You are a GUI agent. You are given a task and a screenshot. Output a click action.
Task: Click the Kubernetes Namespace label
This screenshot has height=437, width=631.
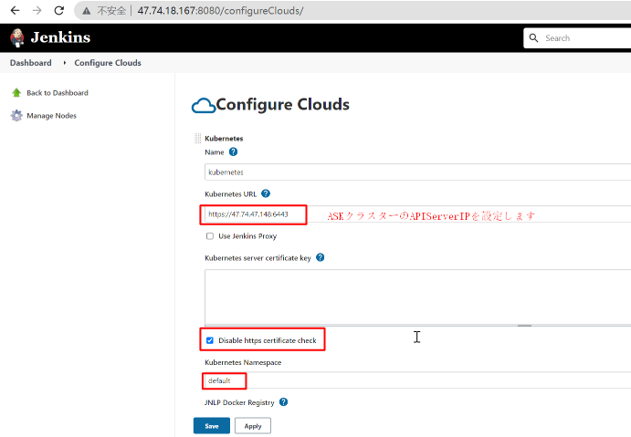[x=243, y=362]
